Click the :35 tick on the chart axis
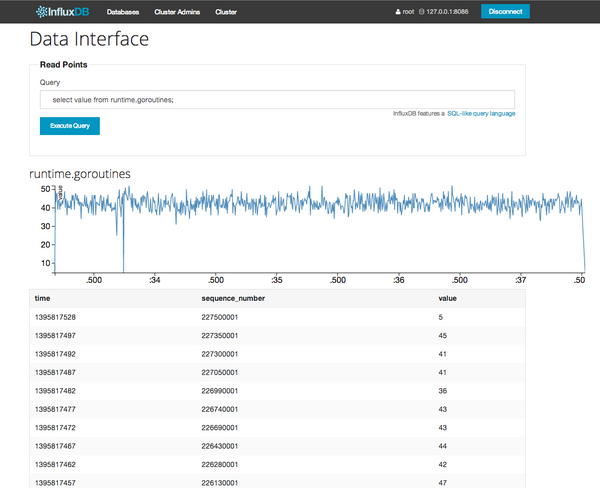Viewport: 600px width, 488px height. coord(277,280)
